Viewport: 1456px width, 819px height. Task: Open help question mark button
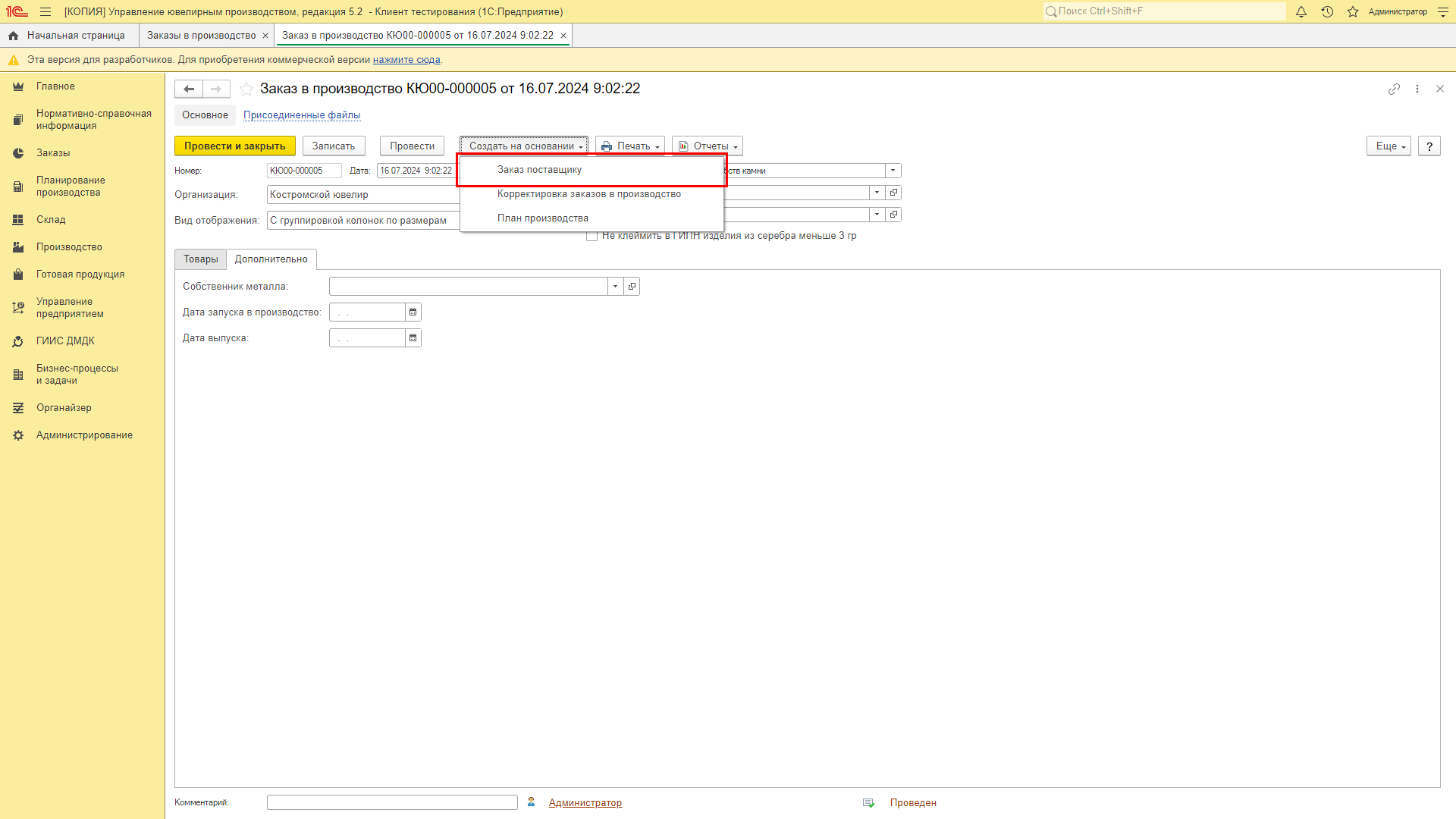coord(1429,146)
